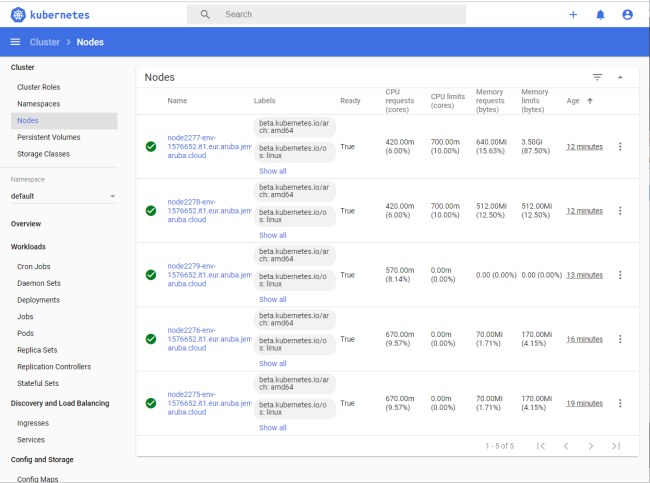This screenshot has height=483, width=650.
Task: Click the 19 minutes age for node2275
Action: coord(585,403)
